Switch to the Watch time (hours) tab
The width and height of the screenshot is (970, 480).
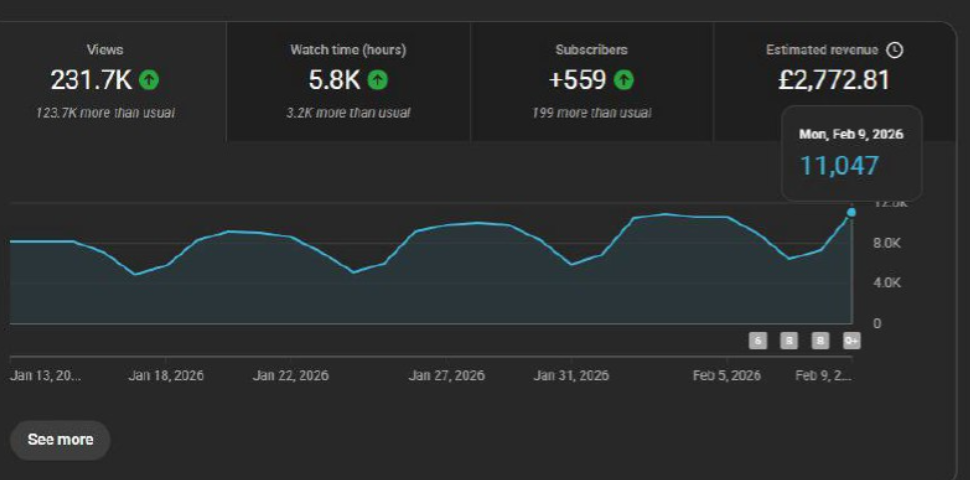click(x=348, y=82)
